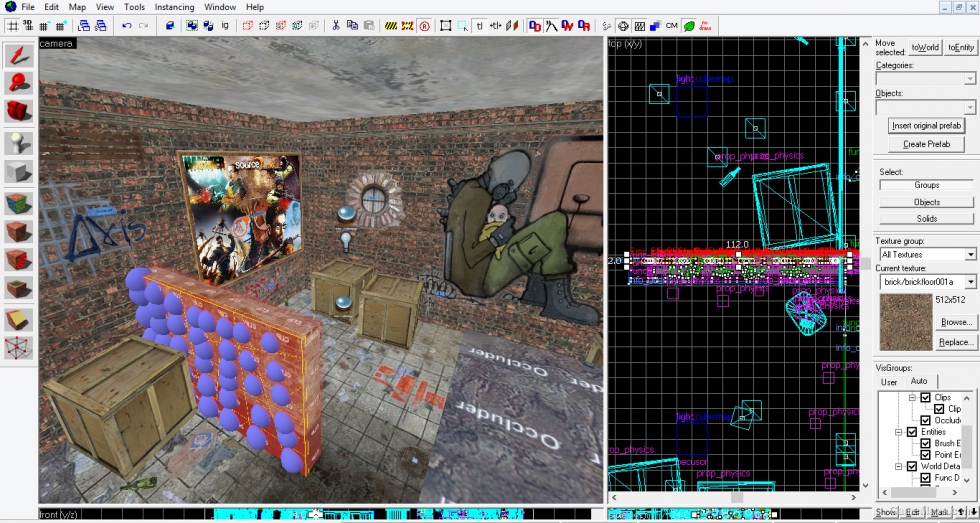This screenshot has width=980, height=523.
Task: Click the Apply Current Texture tool
Action: click(19, 231)
